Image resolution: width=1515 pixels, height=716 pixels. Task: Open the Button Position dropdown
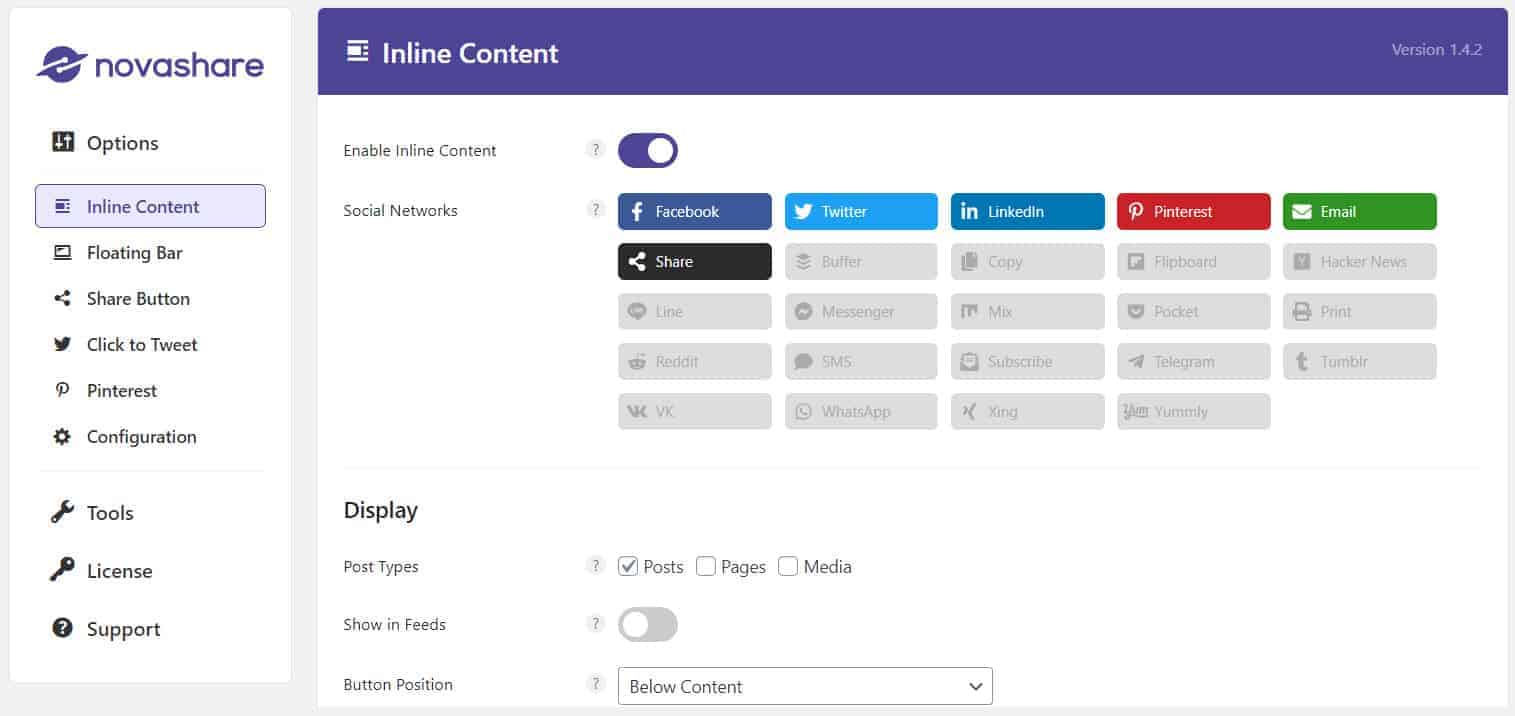tap(804, 686)
